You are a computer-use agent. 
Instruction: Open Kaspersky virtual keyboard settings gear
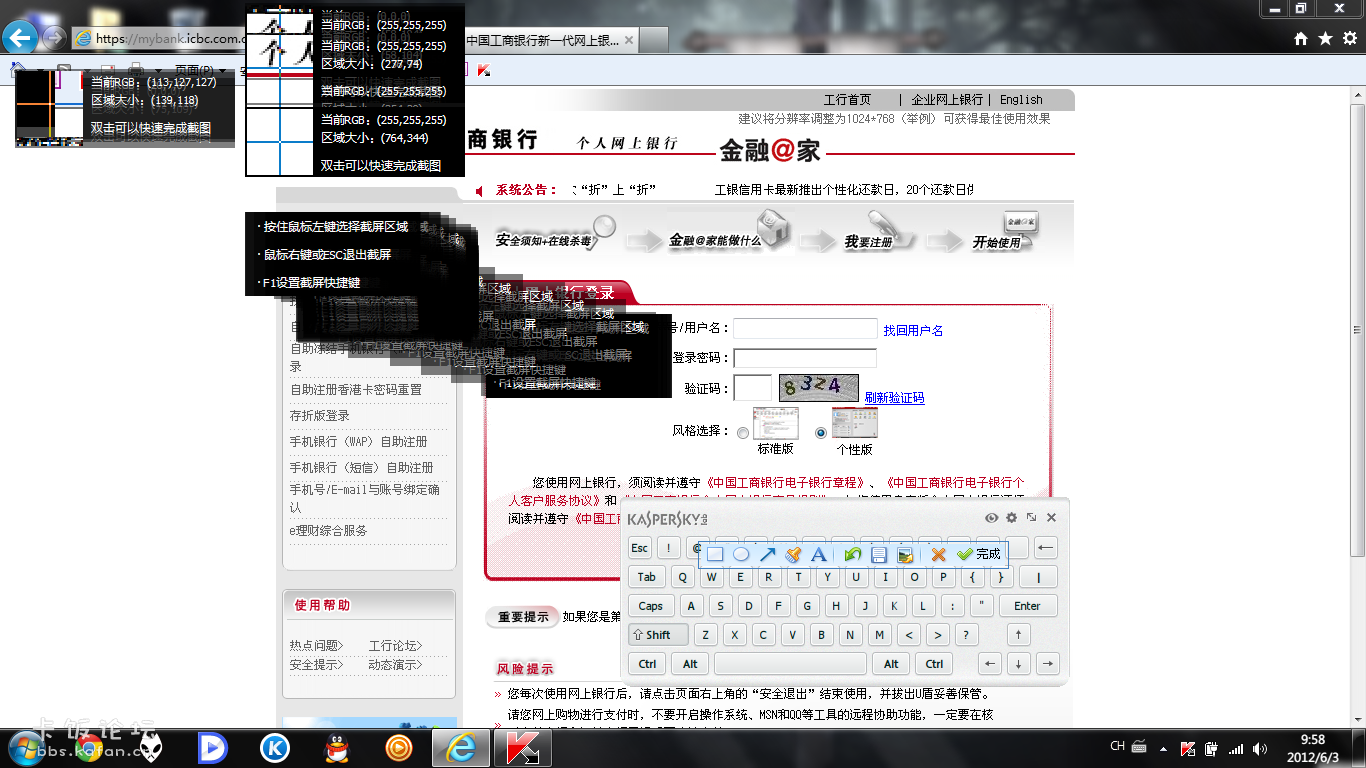[1011, 518]
